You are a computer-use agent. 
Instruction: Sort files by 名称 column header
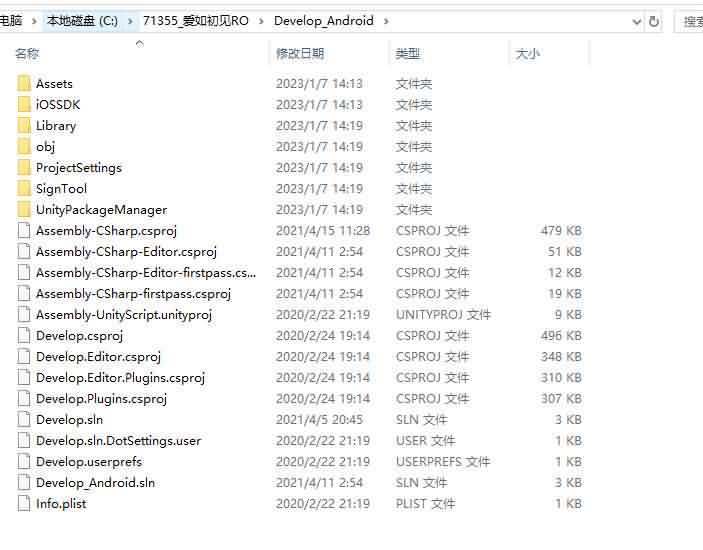tap(28, 54)
